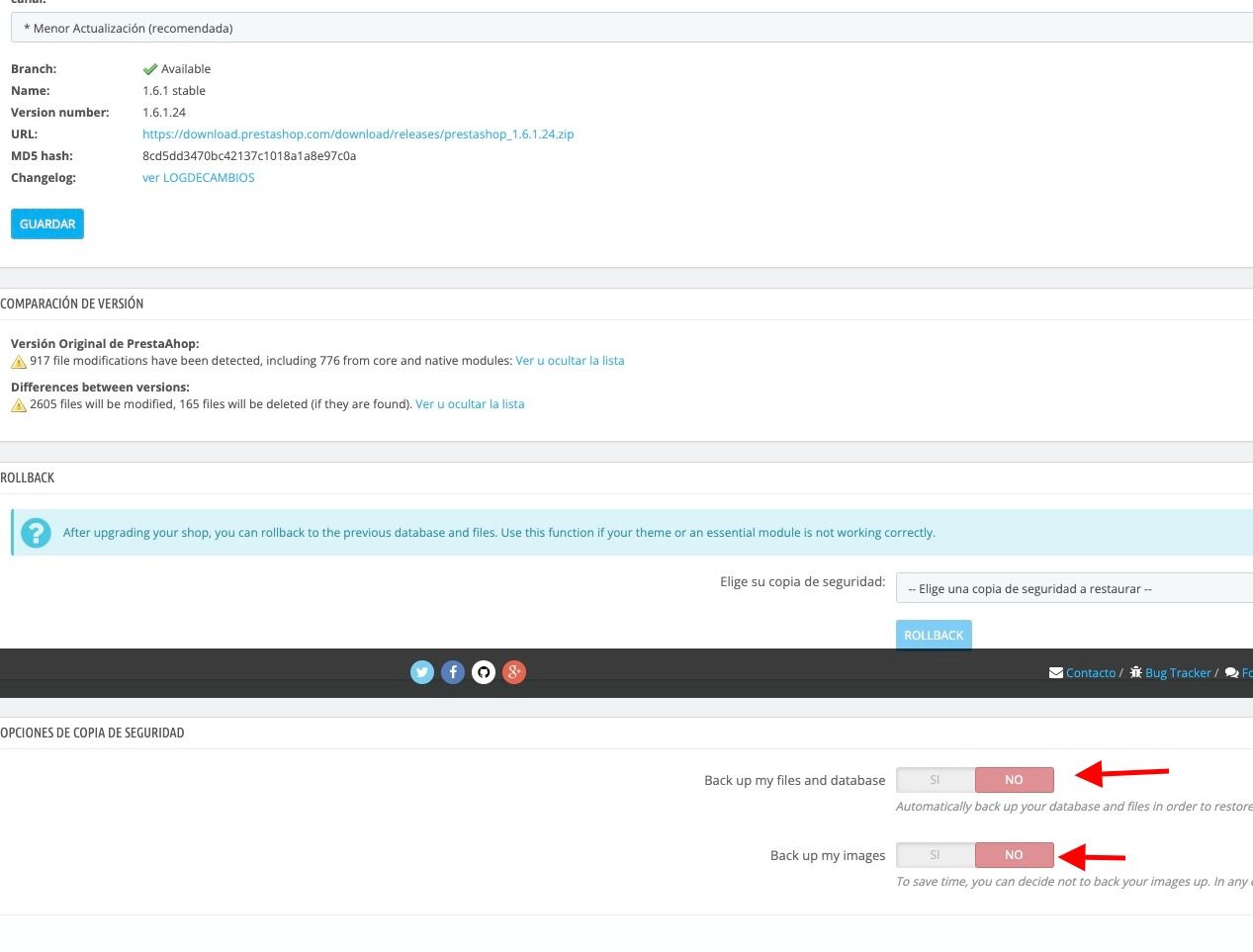
Task: Click warning icon beside 917 file modifications
Action: coord(19,362)
